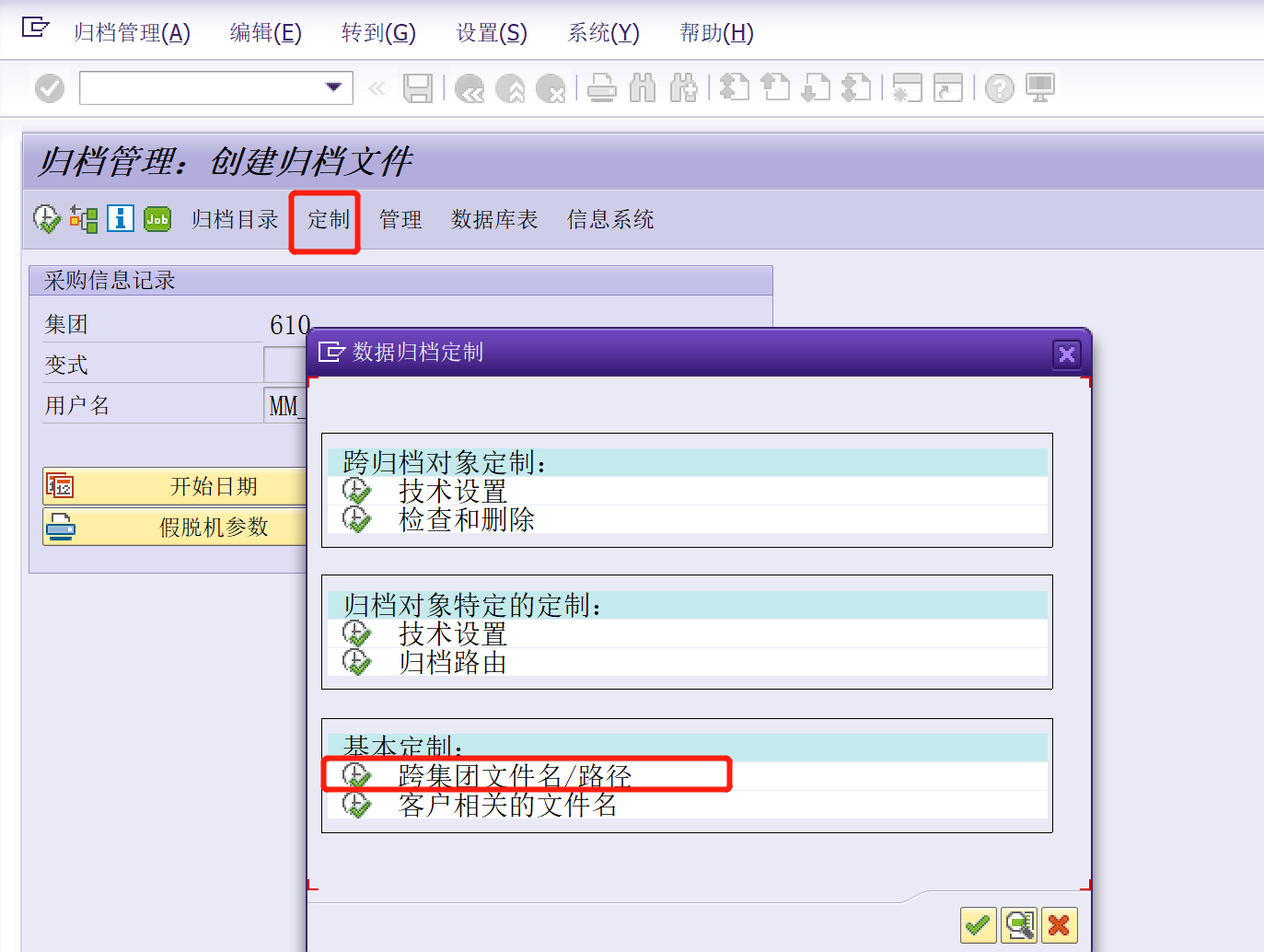Screen dimensions: 1264x952
Task: Click the 假脱机参数 button
Action: click(x=175, y=527)
